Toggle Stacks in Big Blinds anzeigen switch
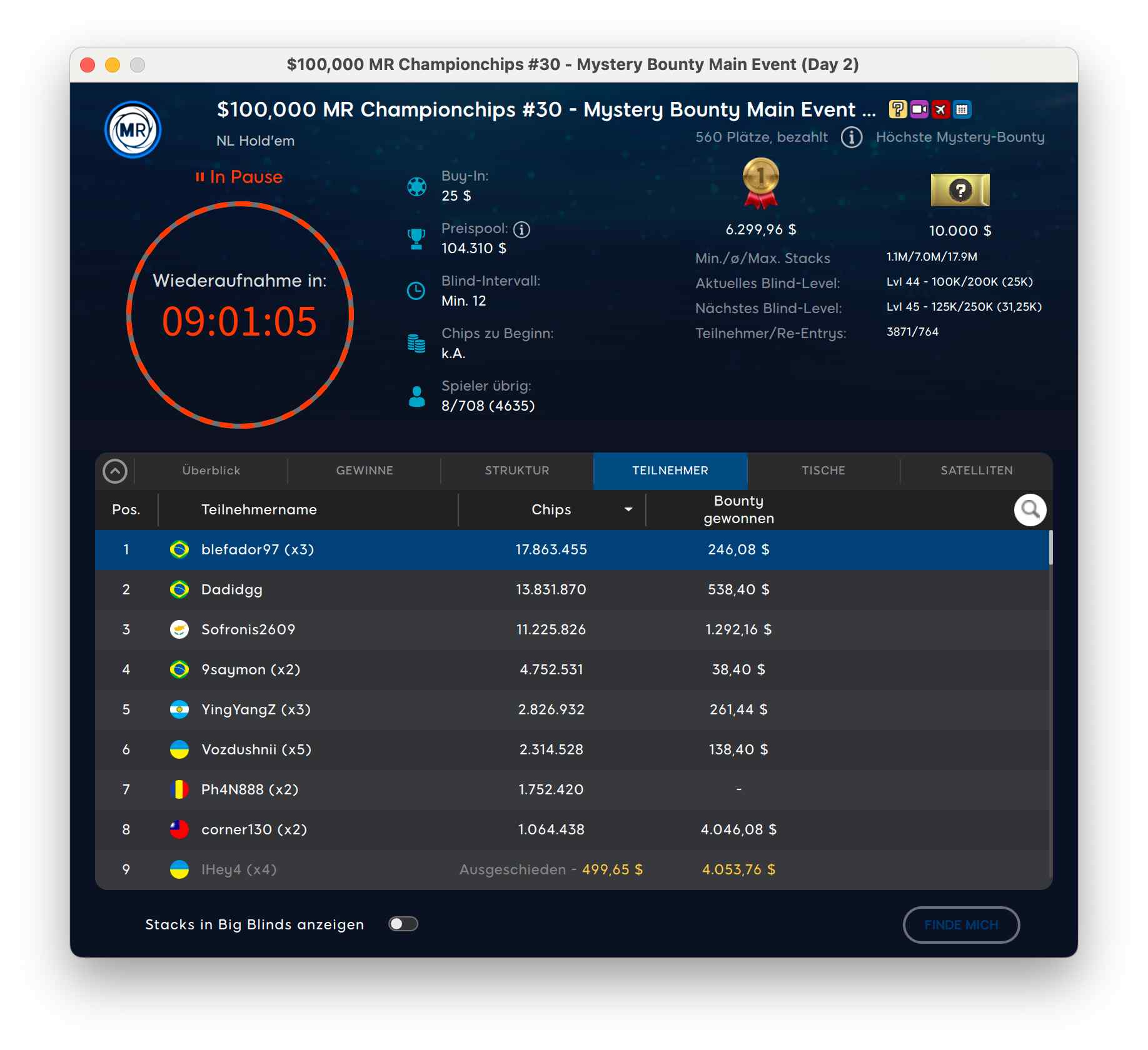Viewport: 1148px width, 1050px height. tap(403, 924)
